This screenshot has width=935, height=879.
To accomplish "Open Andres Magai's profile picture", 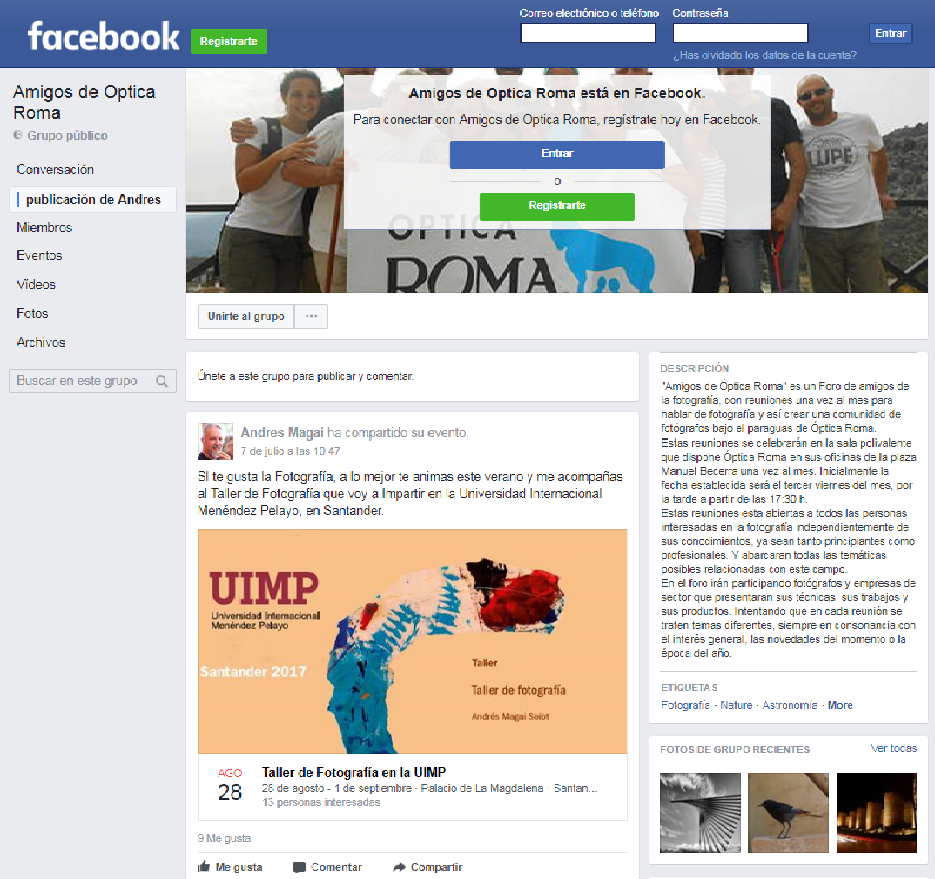I will [x=215, y=441].
